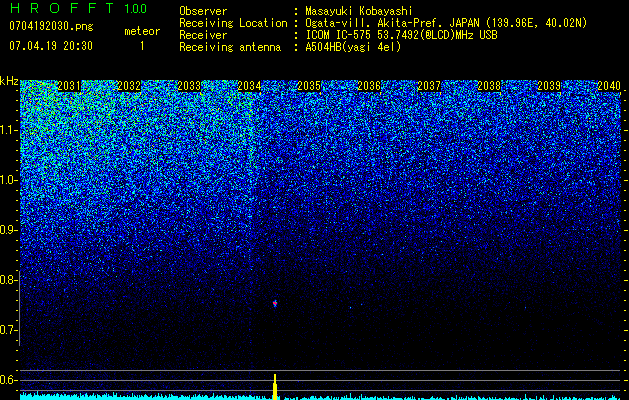Click the receiver ICOM IC-575 frequency text
The width and height of the screenshot is (629, 400).
coord(401,35)
